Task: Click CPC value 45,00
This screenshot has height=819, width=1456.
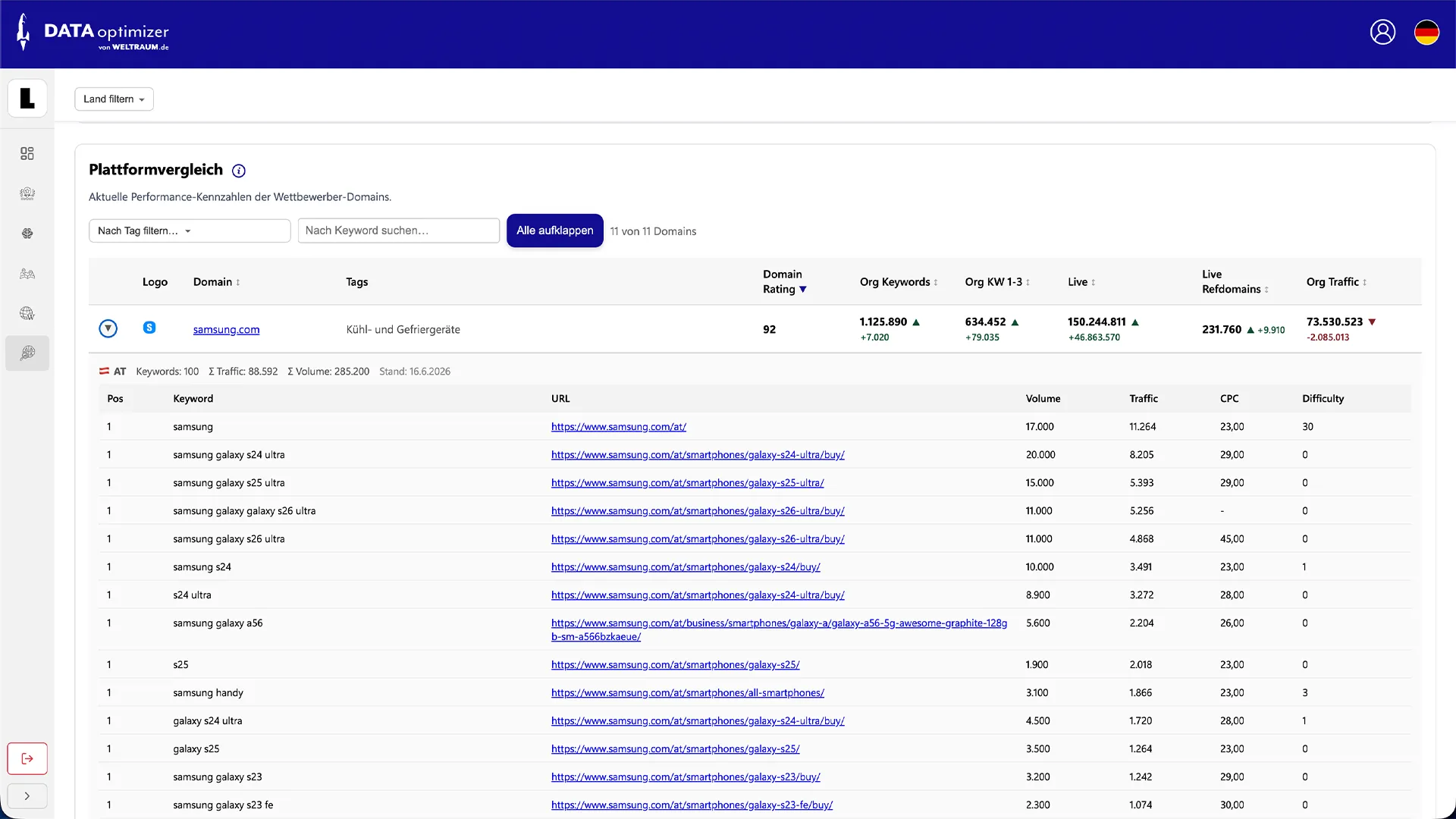Action: [1232, 539]
